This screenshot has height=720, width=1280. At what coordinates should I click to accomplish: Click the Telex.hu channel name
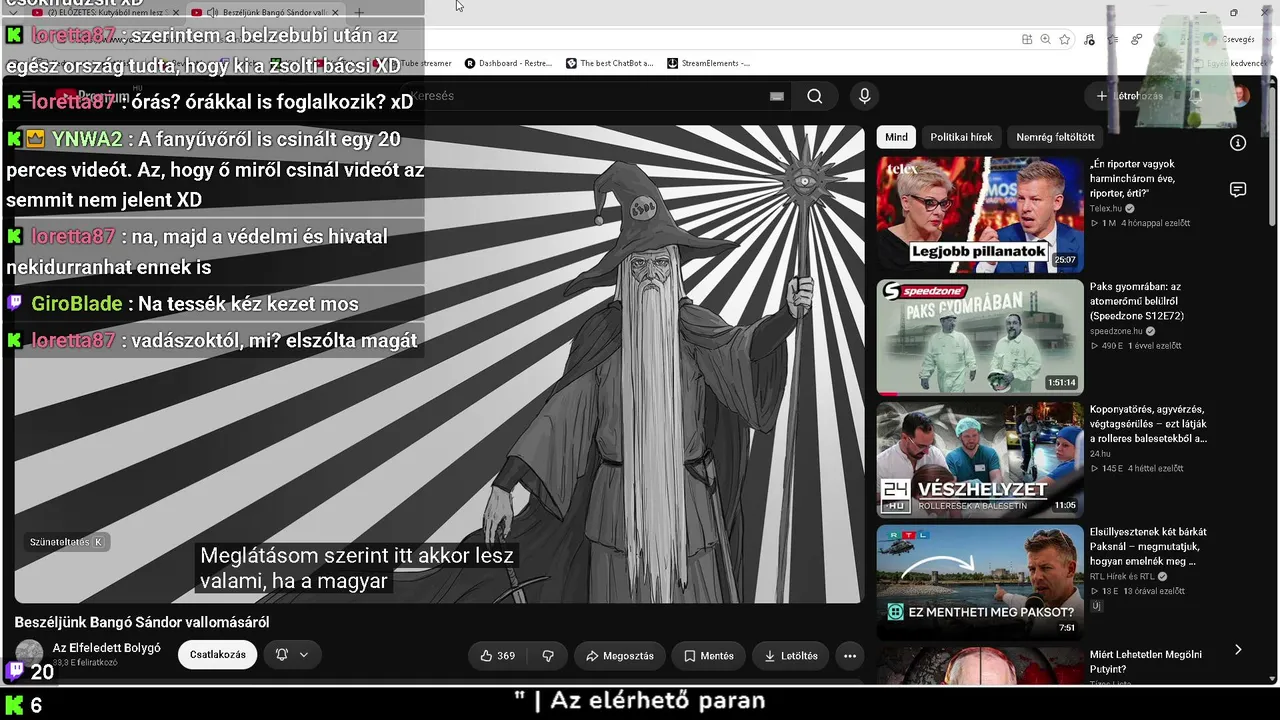click(1106, 209)
